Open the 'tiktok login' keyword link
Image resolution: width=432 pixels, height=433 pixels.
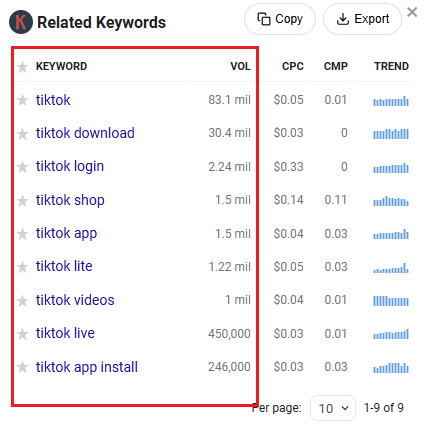[70, 167]
